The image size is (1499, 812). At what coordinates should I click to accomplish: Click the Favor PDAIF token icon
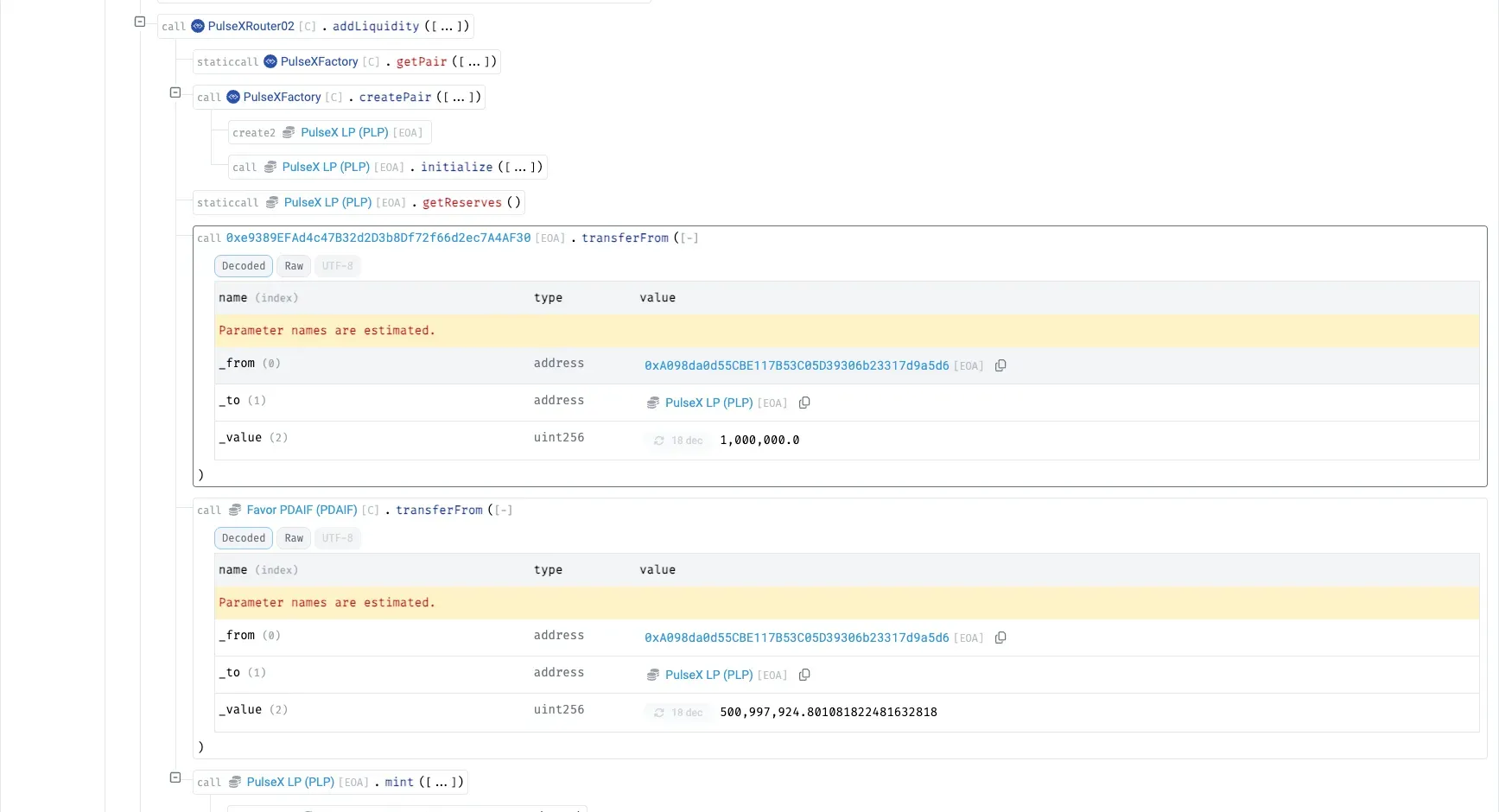[x=234, y=510]
